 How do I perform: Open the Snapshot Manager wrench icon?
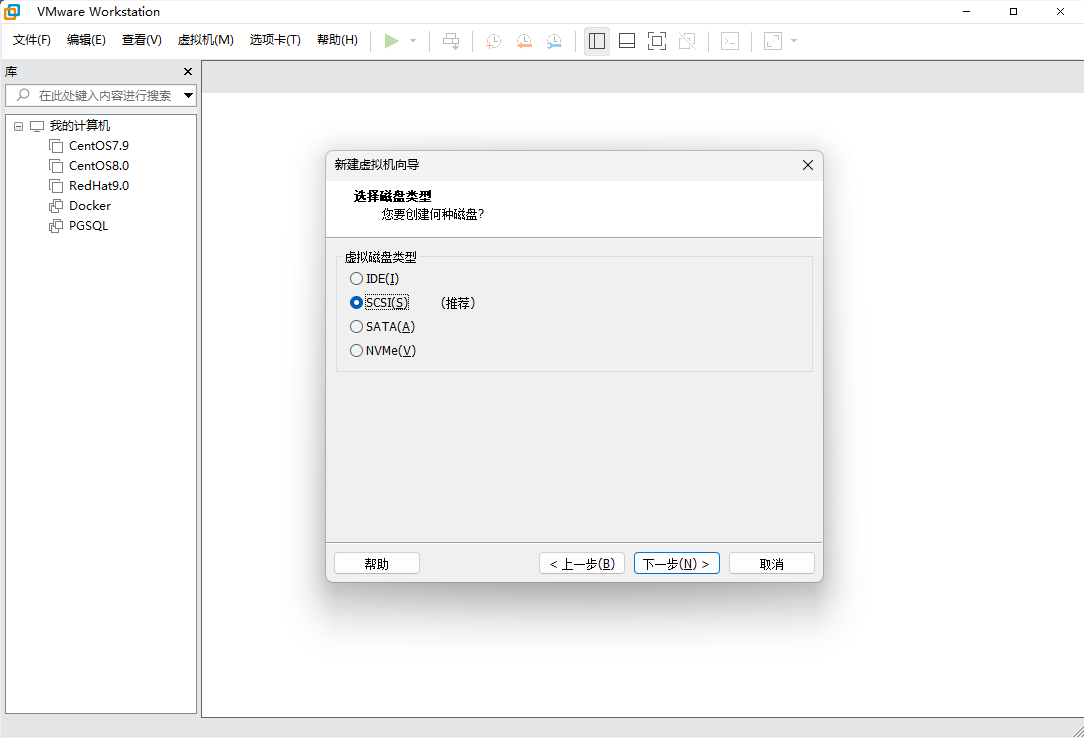point(554,41)
